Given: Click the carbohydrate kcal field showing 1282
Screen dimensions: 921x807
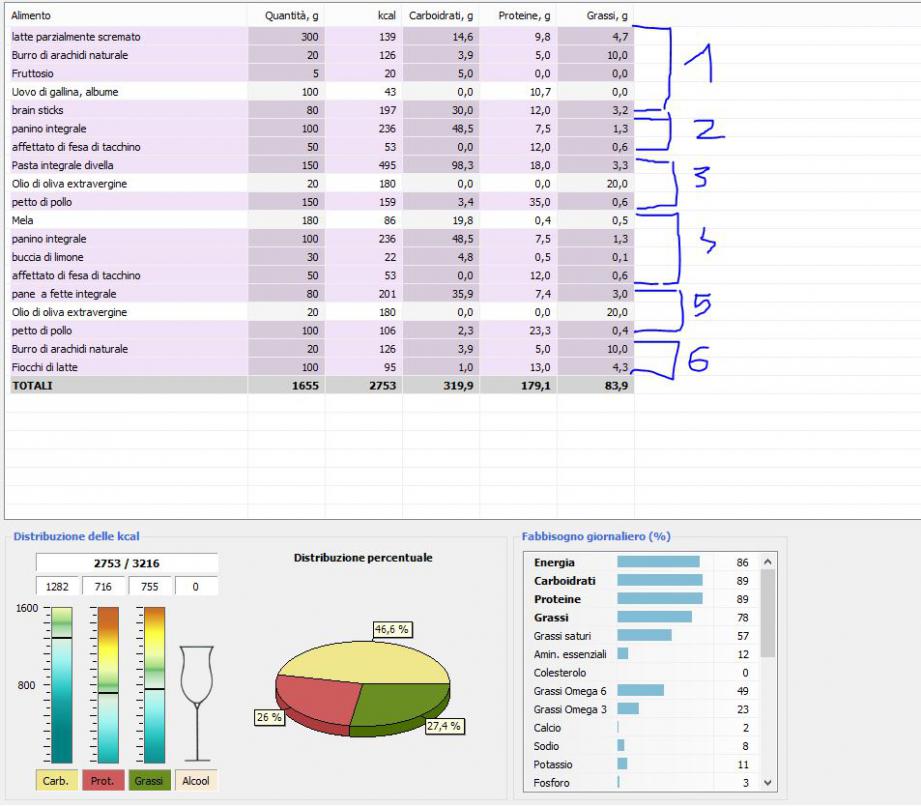Looking at the screenshot, I should tap(57, 586).
